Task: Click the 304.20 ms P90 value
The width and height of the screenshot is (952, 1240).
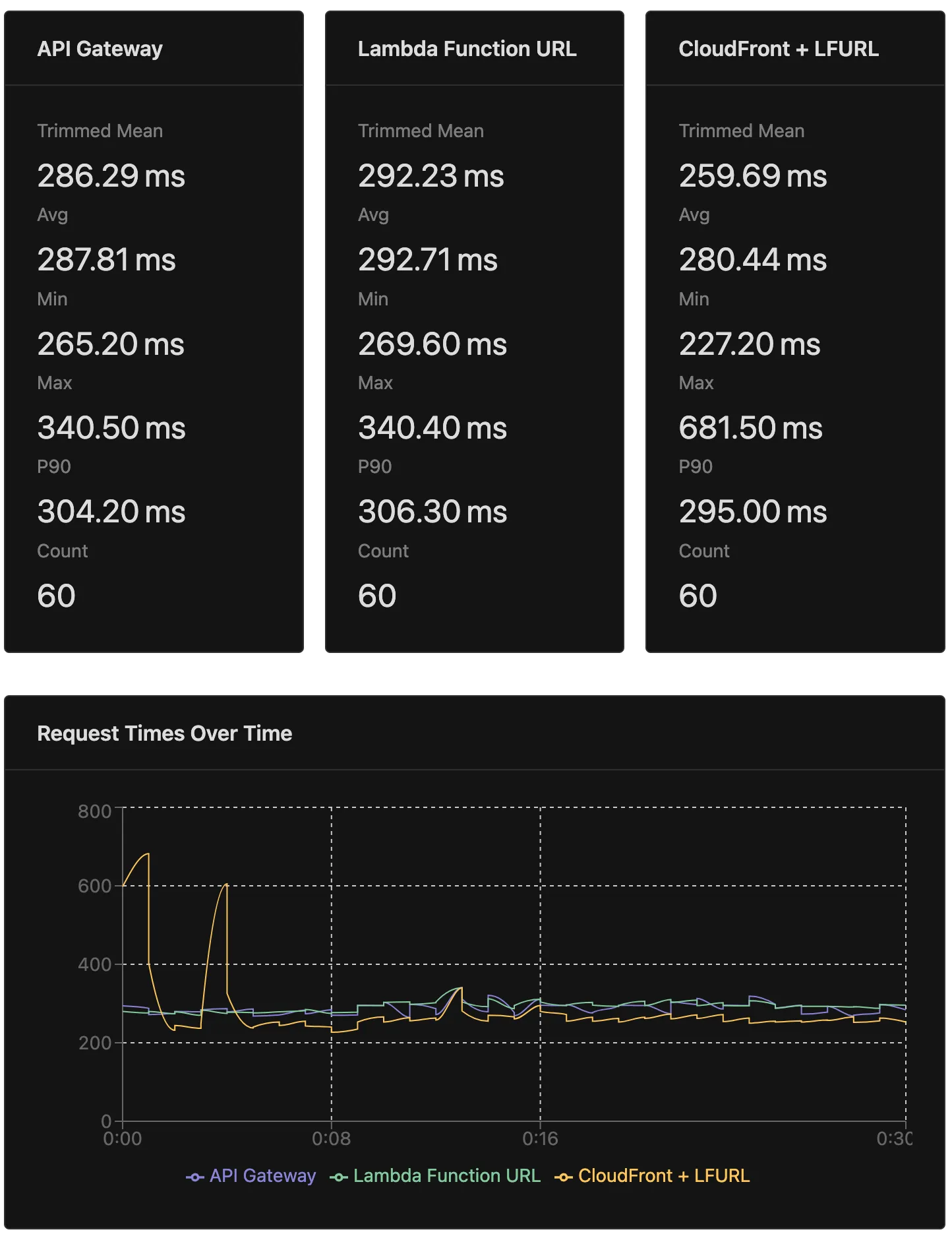Action: pos(111,512)
